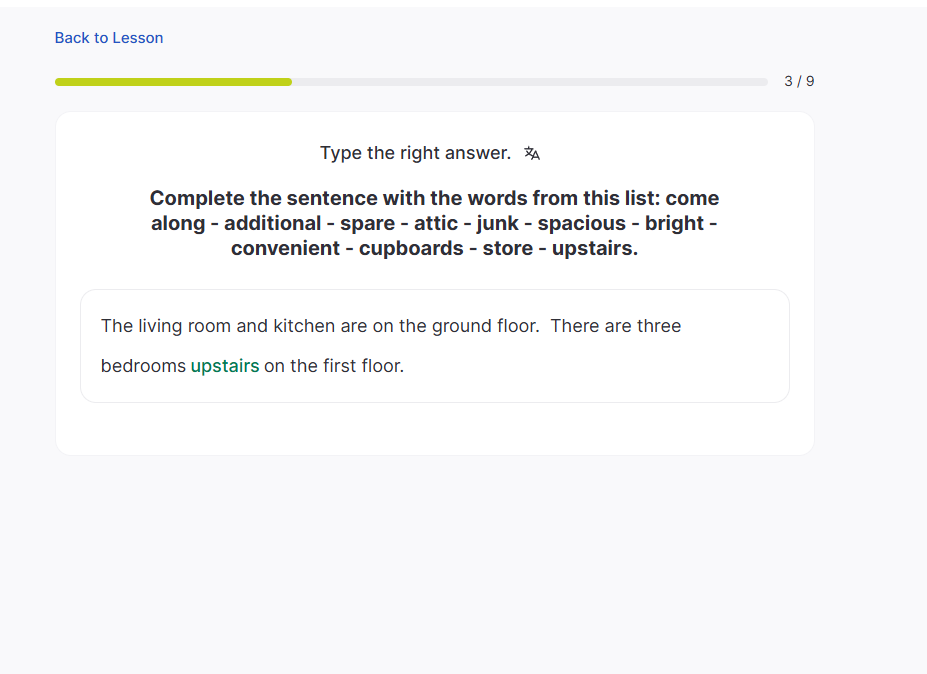Image resolution: width=927 pixels, height=674 pixels.
Task: Click the word junk in the list
Action: pyautogui.click(x=497, y=223)
